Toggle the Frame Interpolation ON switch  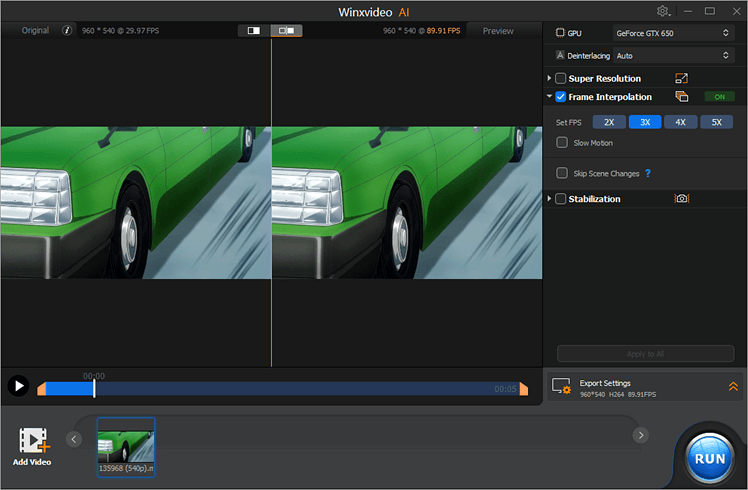tap(719, 97)
